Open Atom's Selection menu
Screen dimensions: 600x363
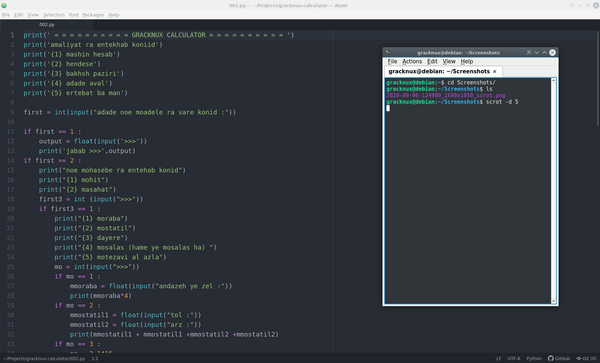point(54,15)
